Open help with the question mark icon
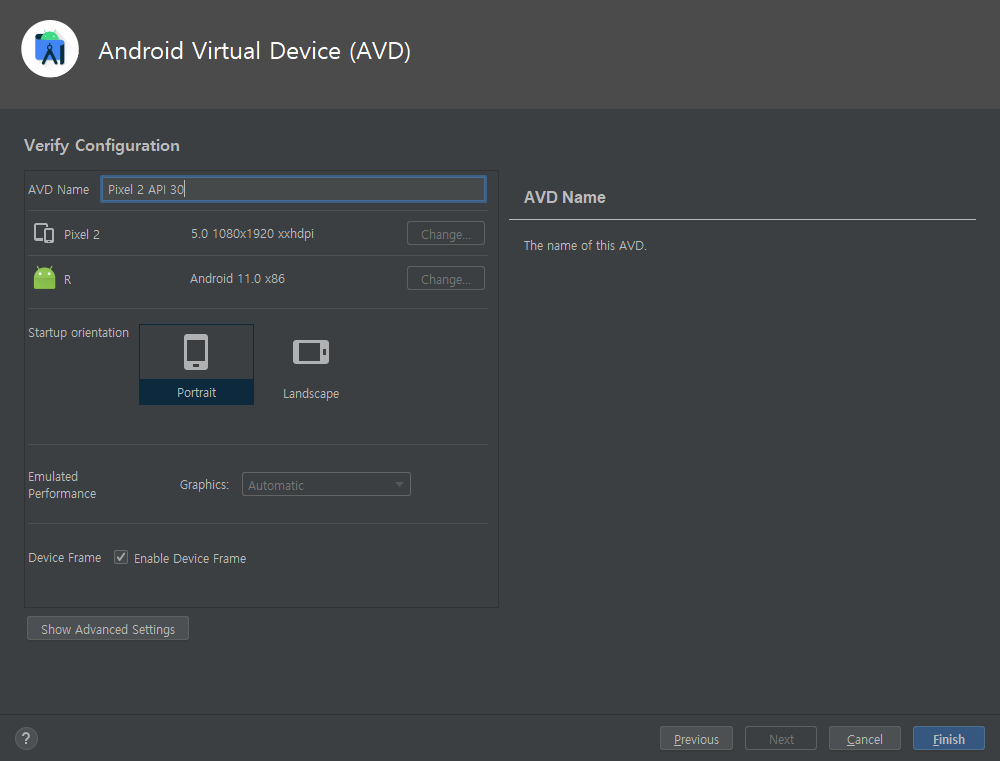The height and width of the screenshot is (761, 1000). pyautogui.click(x=26, y=739)
